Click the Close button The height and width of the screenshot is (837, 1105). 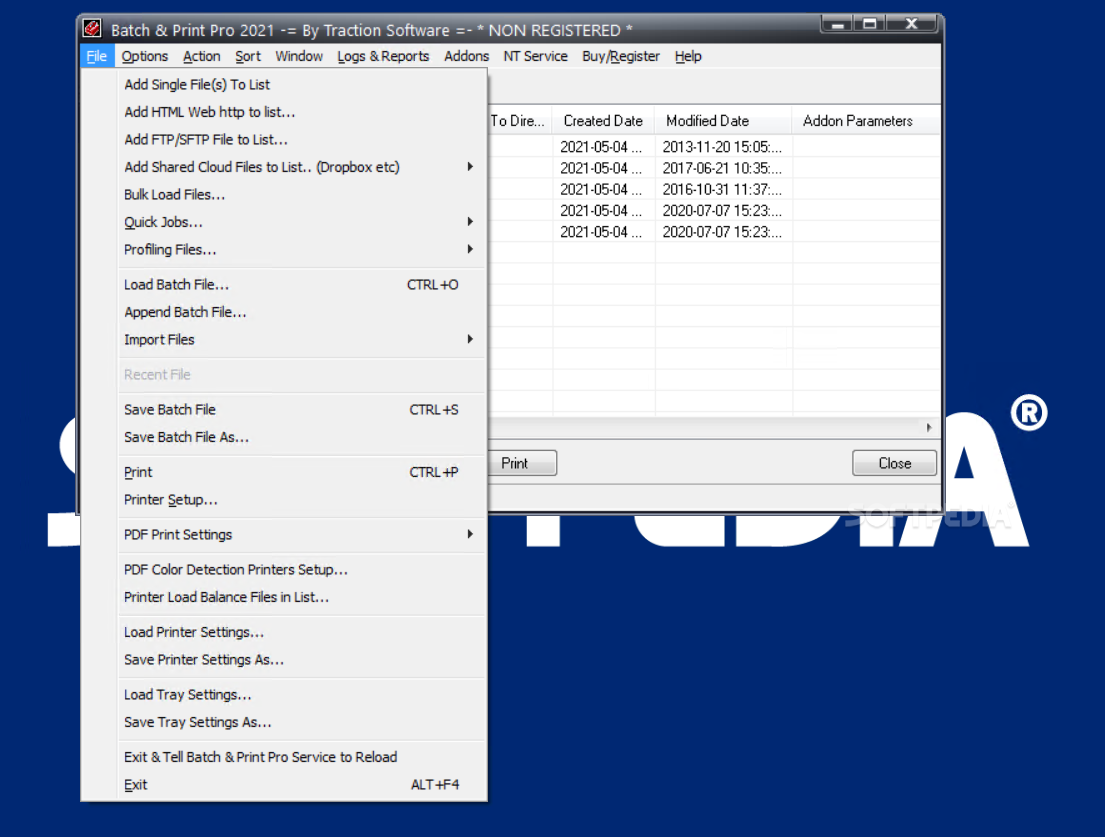point(894,463)
